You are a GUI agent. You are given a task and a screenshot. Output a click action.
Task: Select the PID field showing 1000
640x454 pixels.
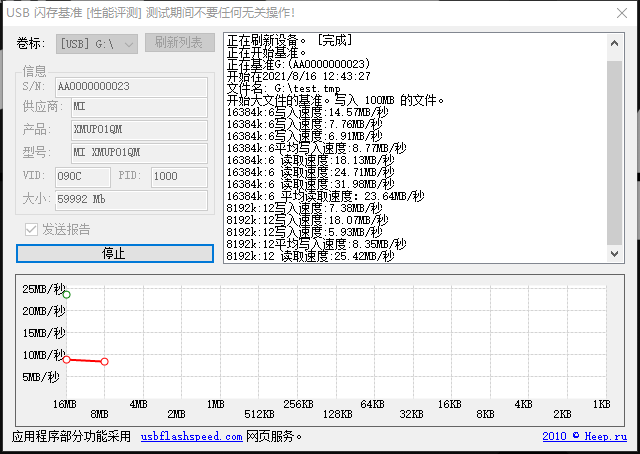click(x=177, y=176)
